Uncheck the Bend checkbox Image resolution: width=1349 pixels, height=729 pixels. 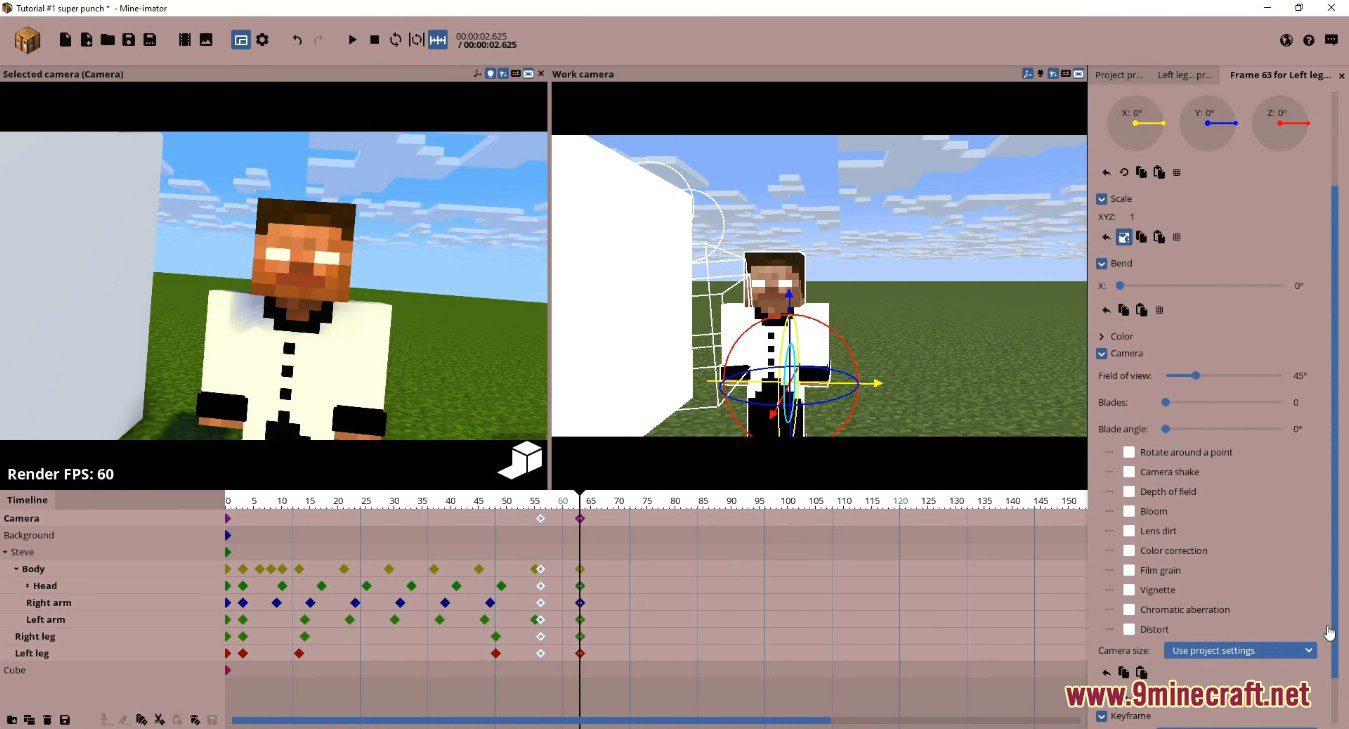coord(1102,264)
